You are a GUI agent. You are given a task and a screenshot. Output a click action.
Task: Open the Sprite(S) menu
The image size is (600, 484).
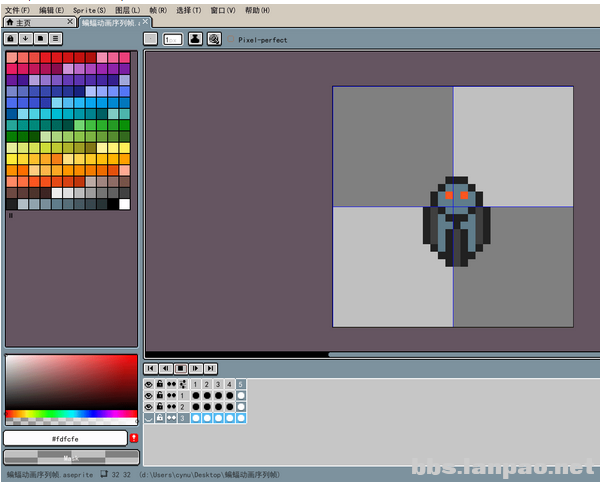(90, 10)
